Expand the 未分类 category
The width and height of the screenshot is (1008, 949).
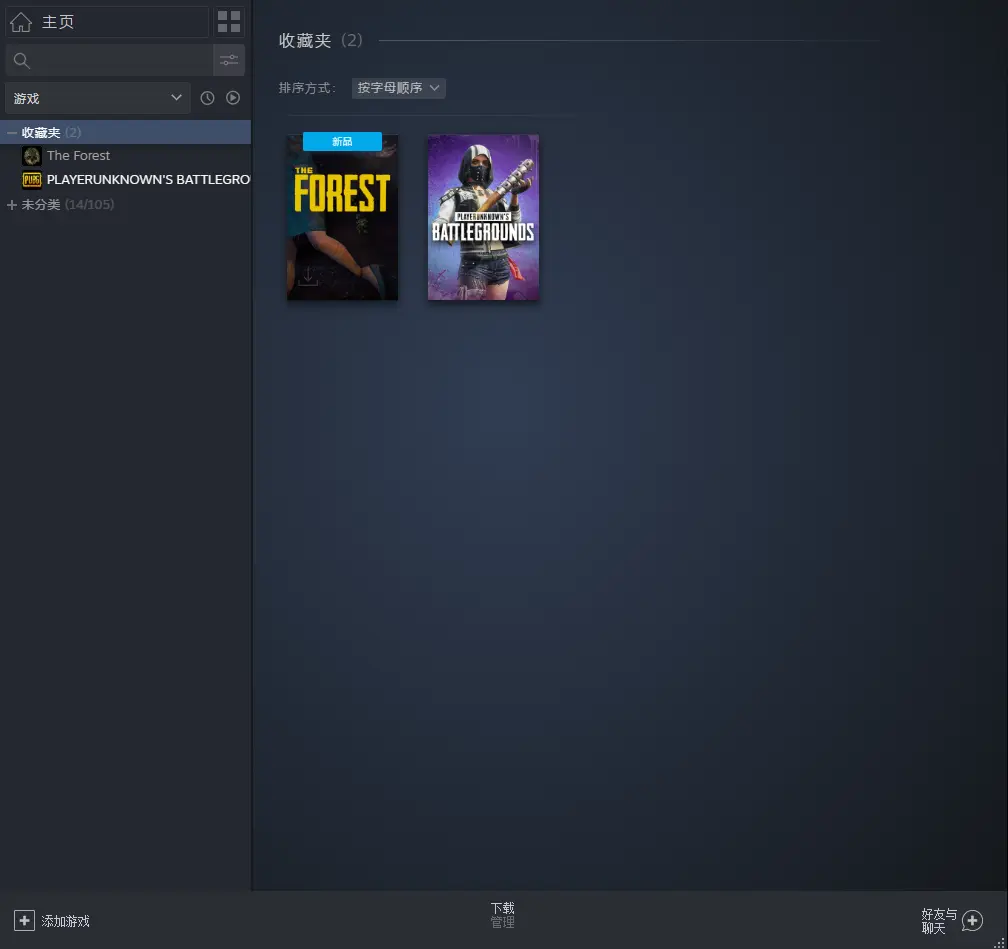point(12,204)
